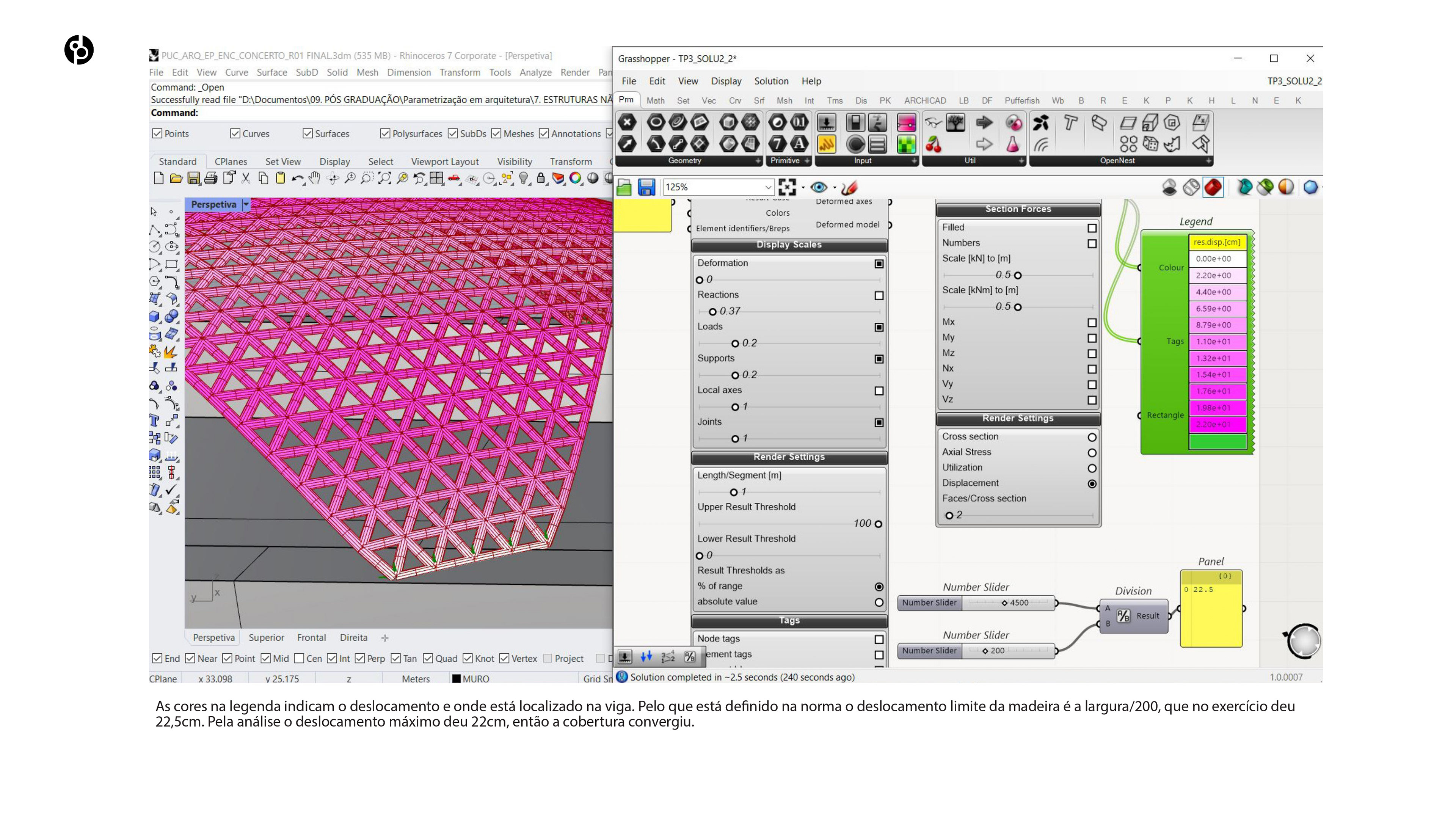
Task: Select the cherry icon in Util panel
Action: pos(933,145)
